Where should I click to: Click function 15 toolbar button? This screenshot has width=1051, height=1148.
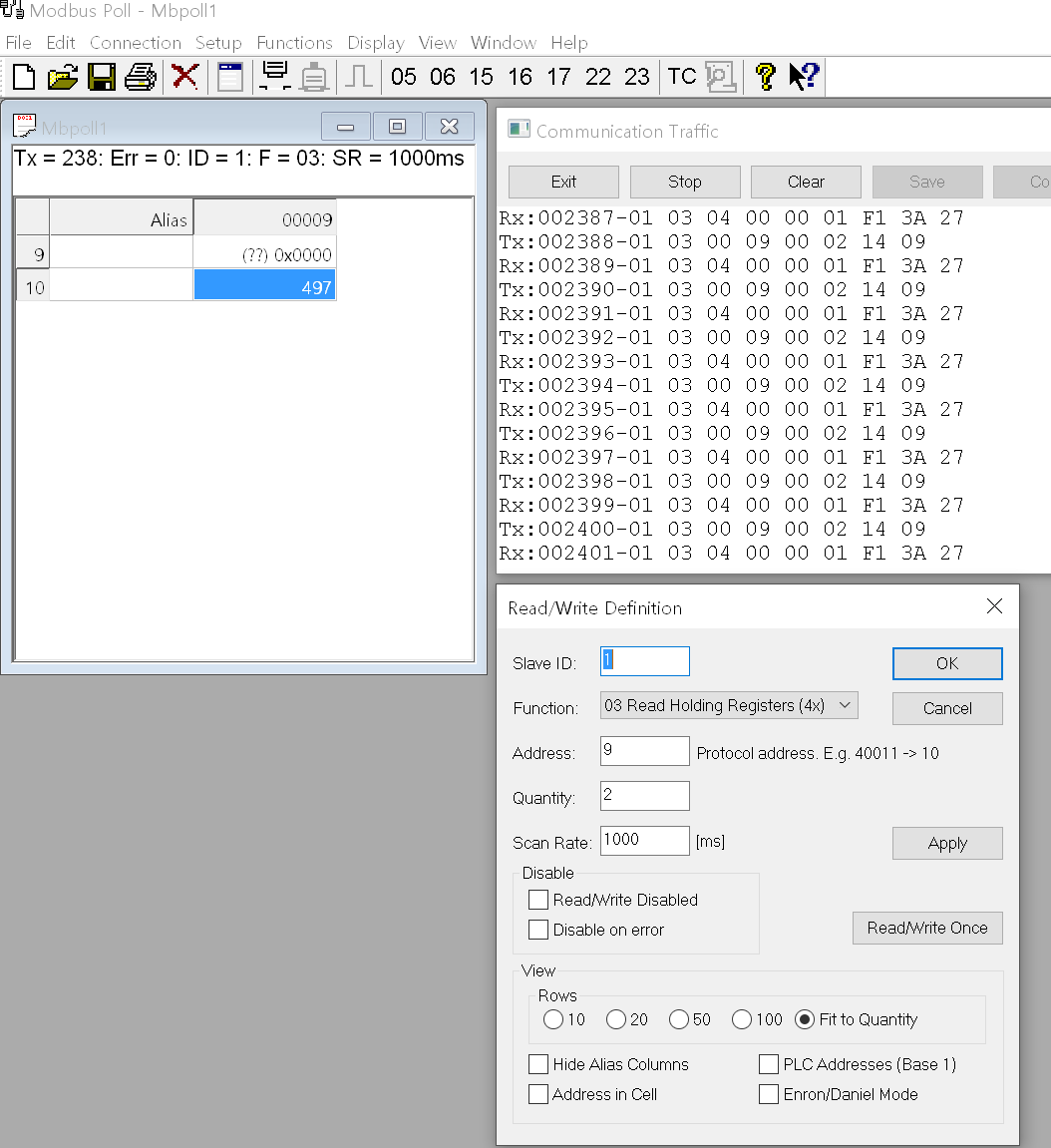[481, 77]
